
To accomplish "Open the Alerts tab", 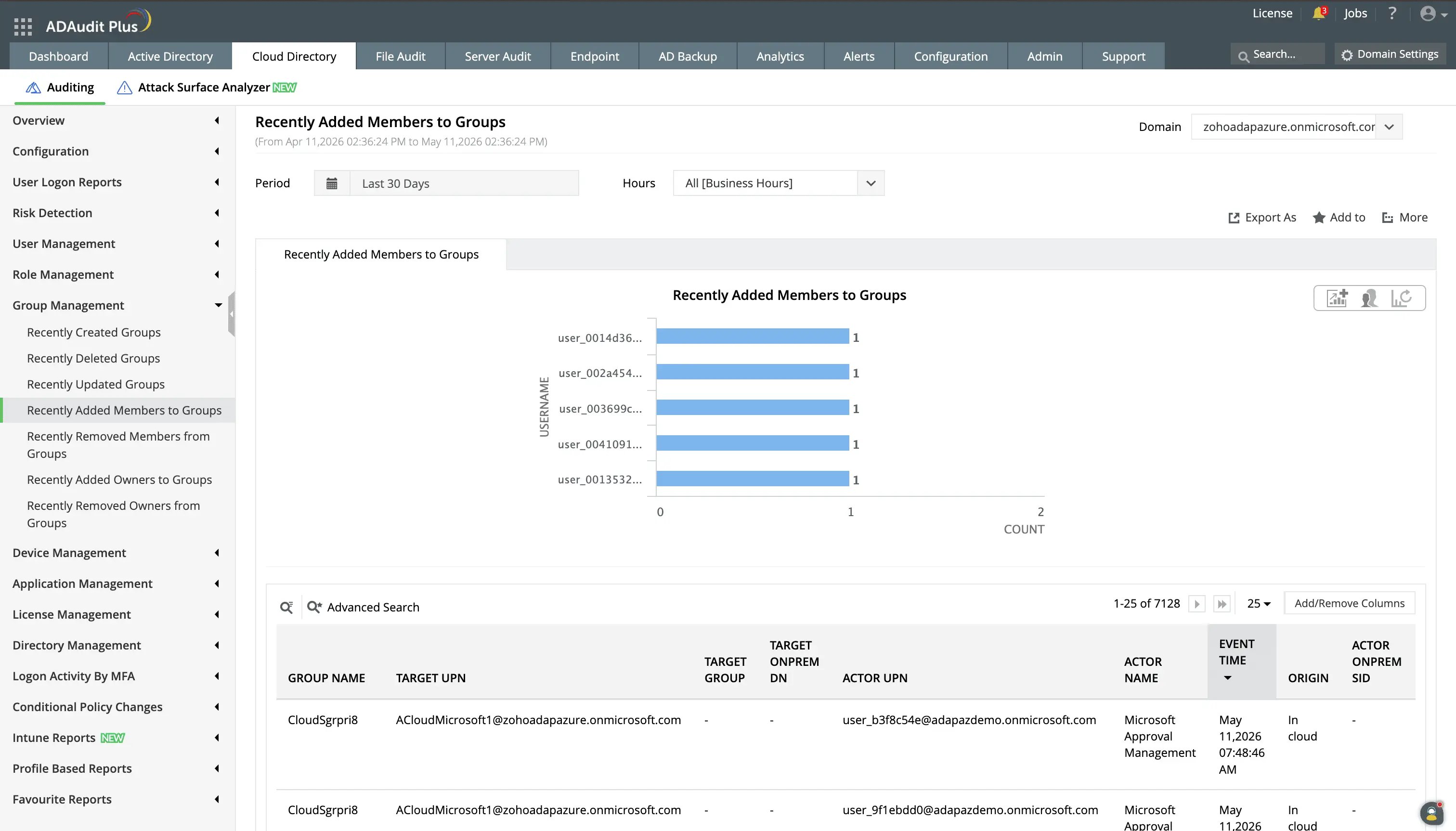I will [x=859, y=56].
